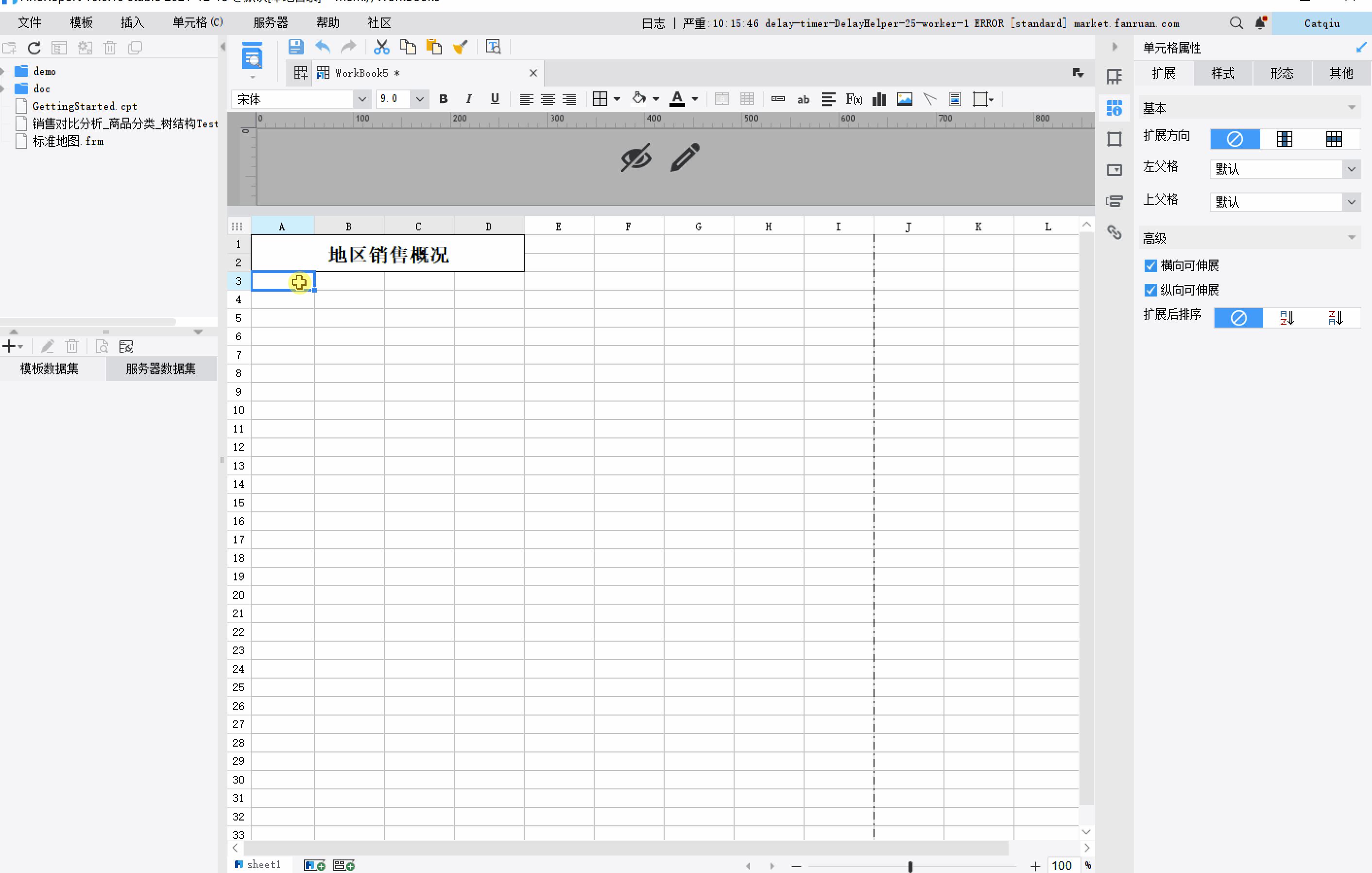Viewport: 1372px width, 873px height.
Task: Insert formula with F(x) icon
Action: pos(854,99)
